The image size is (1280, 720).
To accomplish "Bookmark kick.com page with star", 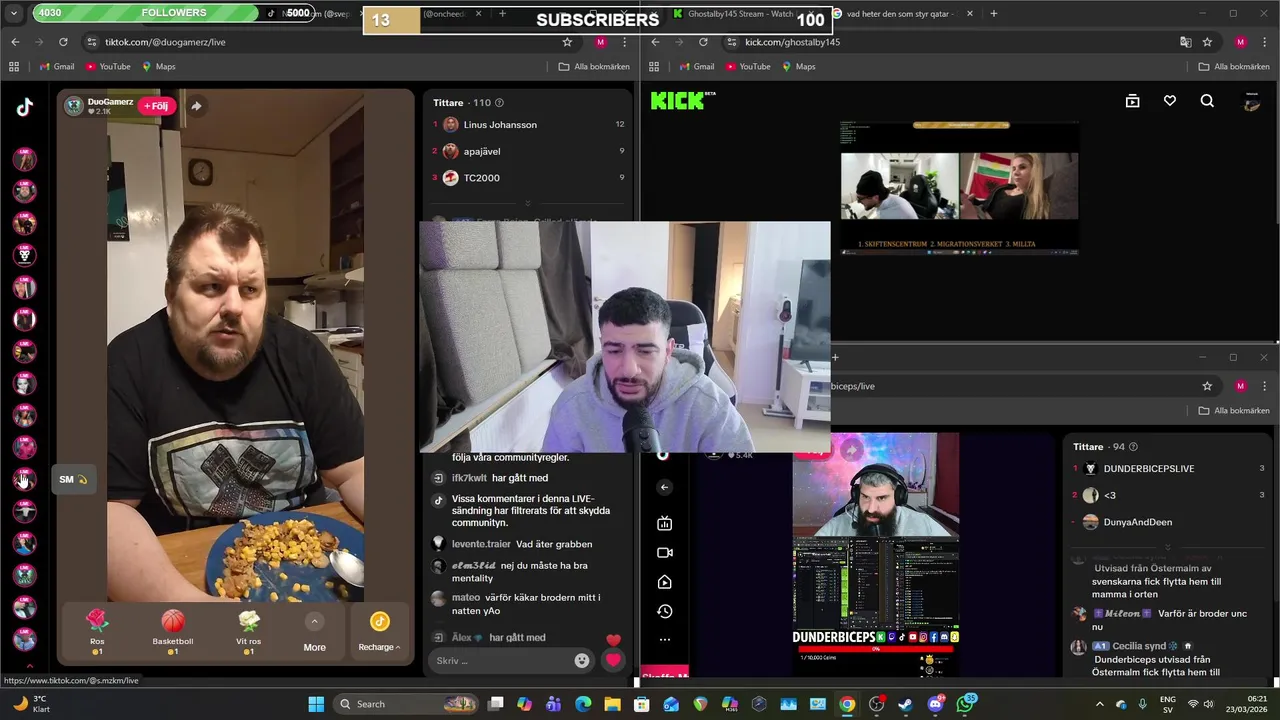I will tap(1207, 42).
